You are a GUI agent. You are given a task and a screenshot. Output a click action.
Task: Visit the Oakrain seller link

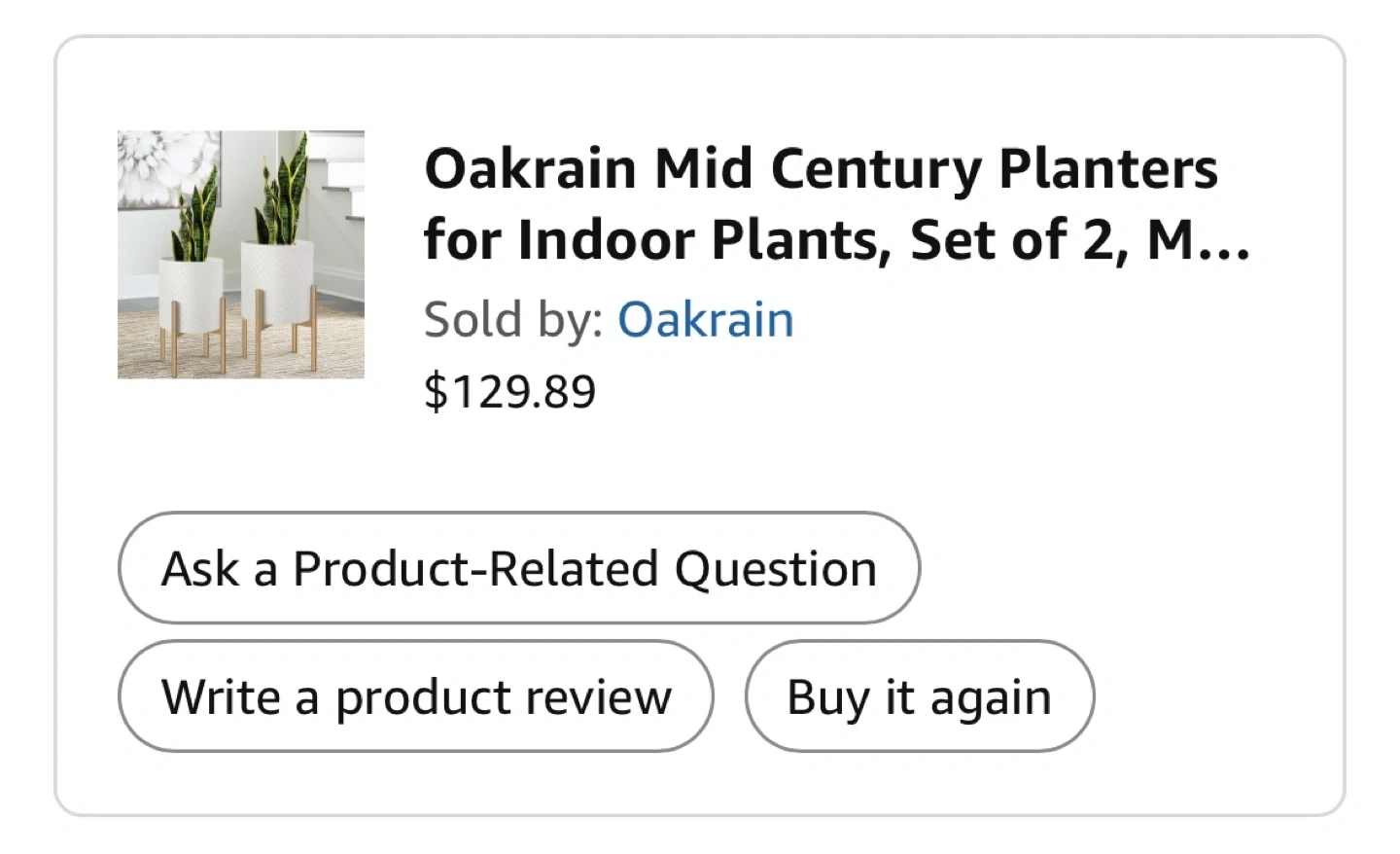pos(706,320)
